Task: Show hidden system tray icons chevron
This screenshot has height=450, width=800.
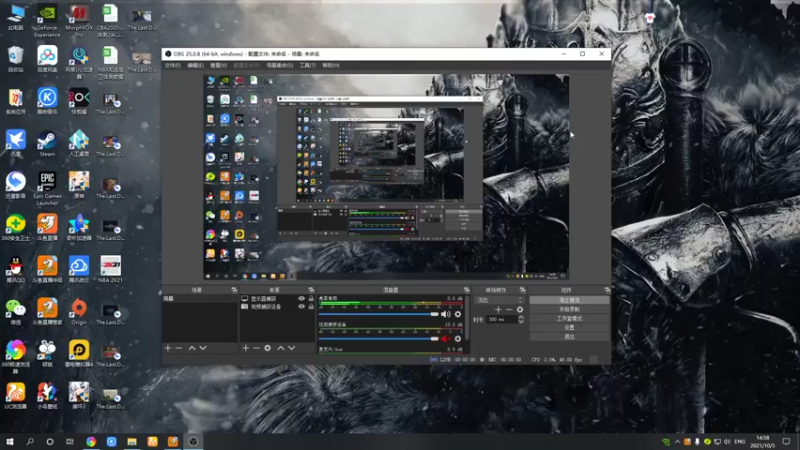Action: pos(677,442)
